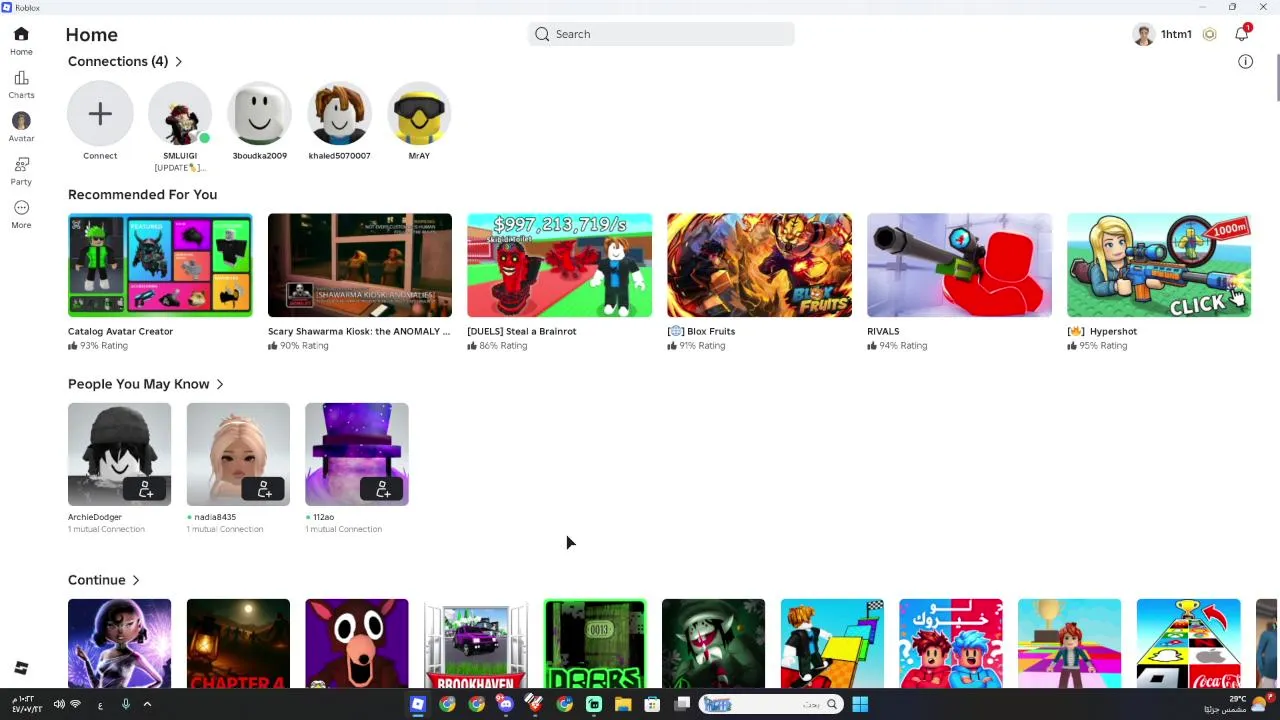Open Discord from the taskbar
Screen dimensions: 1280x720
(506, 704)
